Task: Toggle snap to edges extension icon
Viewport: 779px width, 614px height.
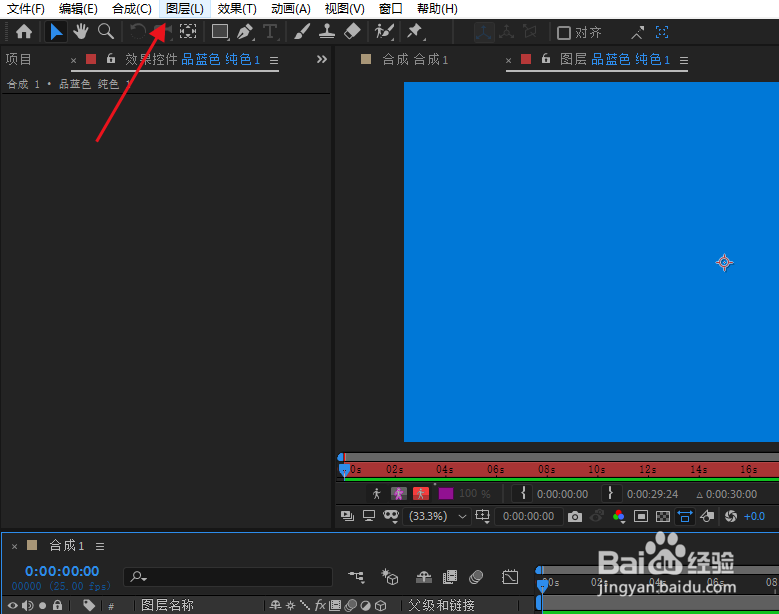Action: [637, 33]
